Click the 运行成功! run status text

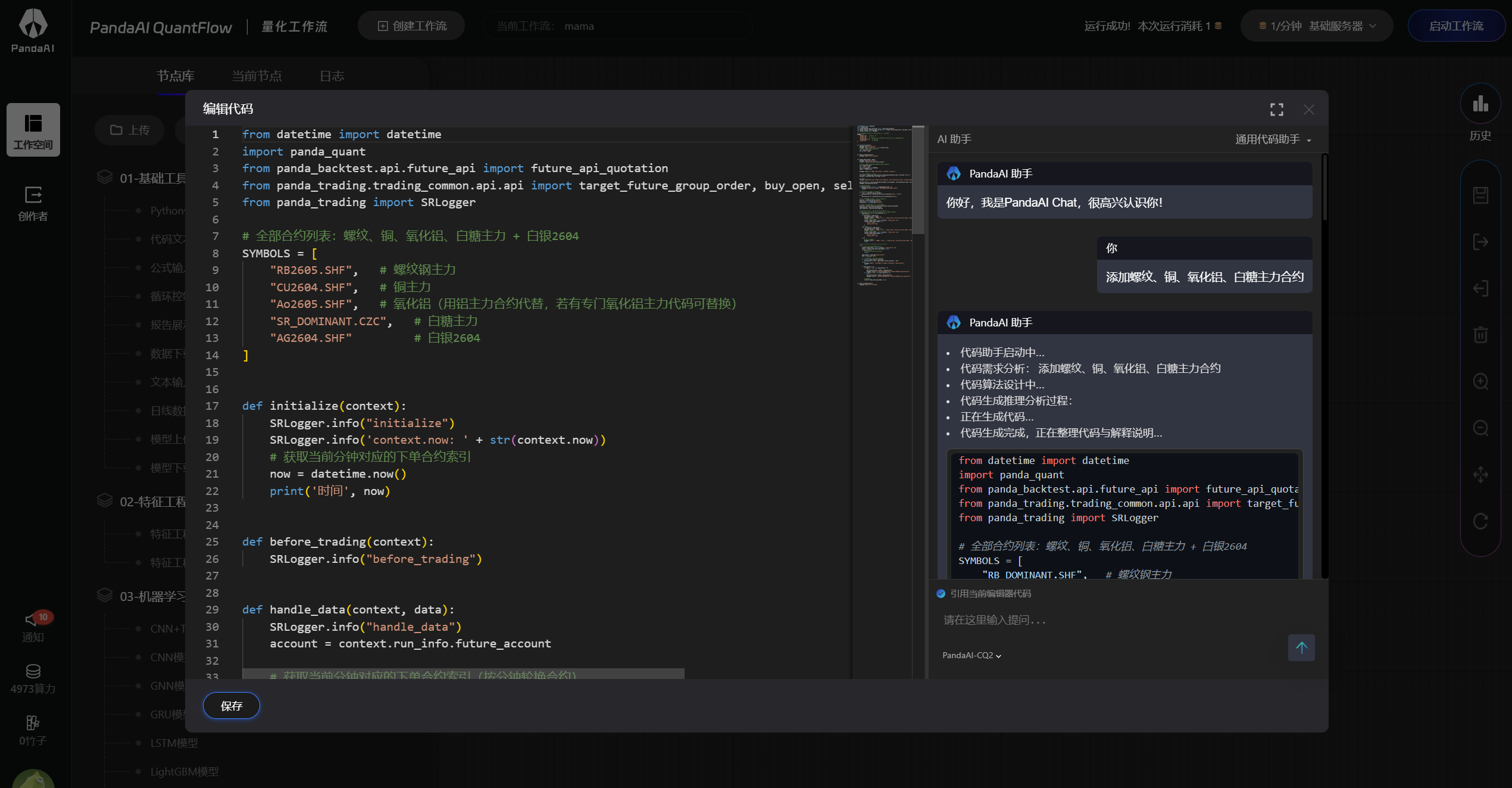pos(1107,26)
